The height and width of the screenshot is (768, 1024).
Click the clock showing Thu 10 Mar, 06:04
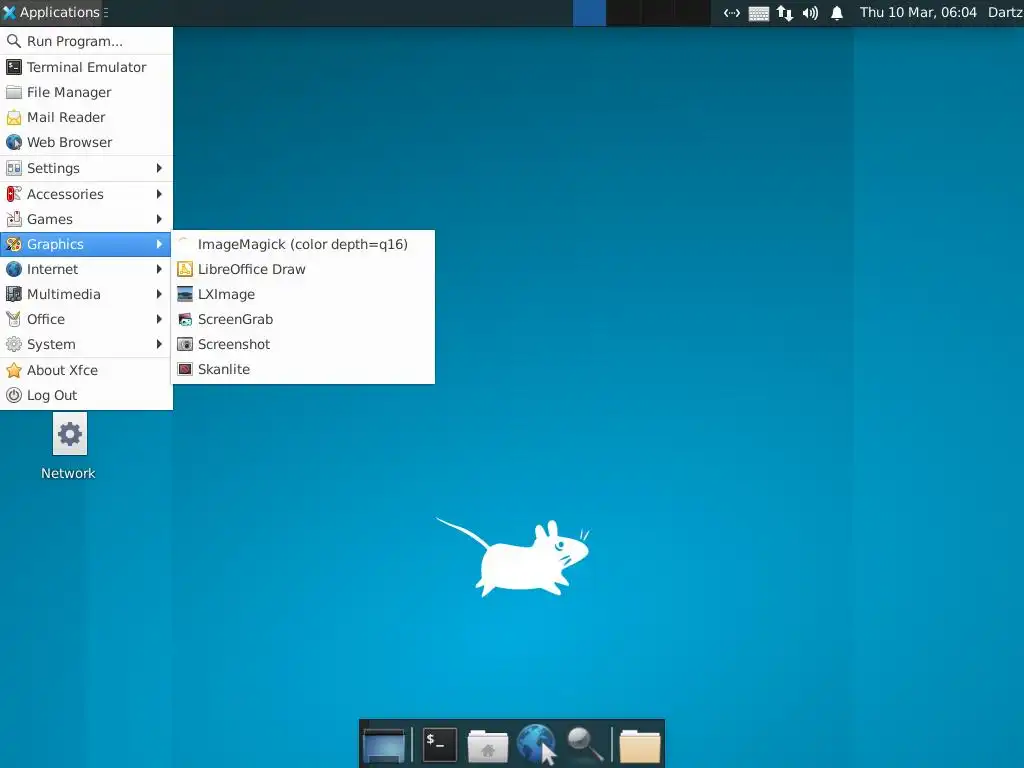[x=918, y=12]
